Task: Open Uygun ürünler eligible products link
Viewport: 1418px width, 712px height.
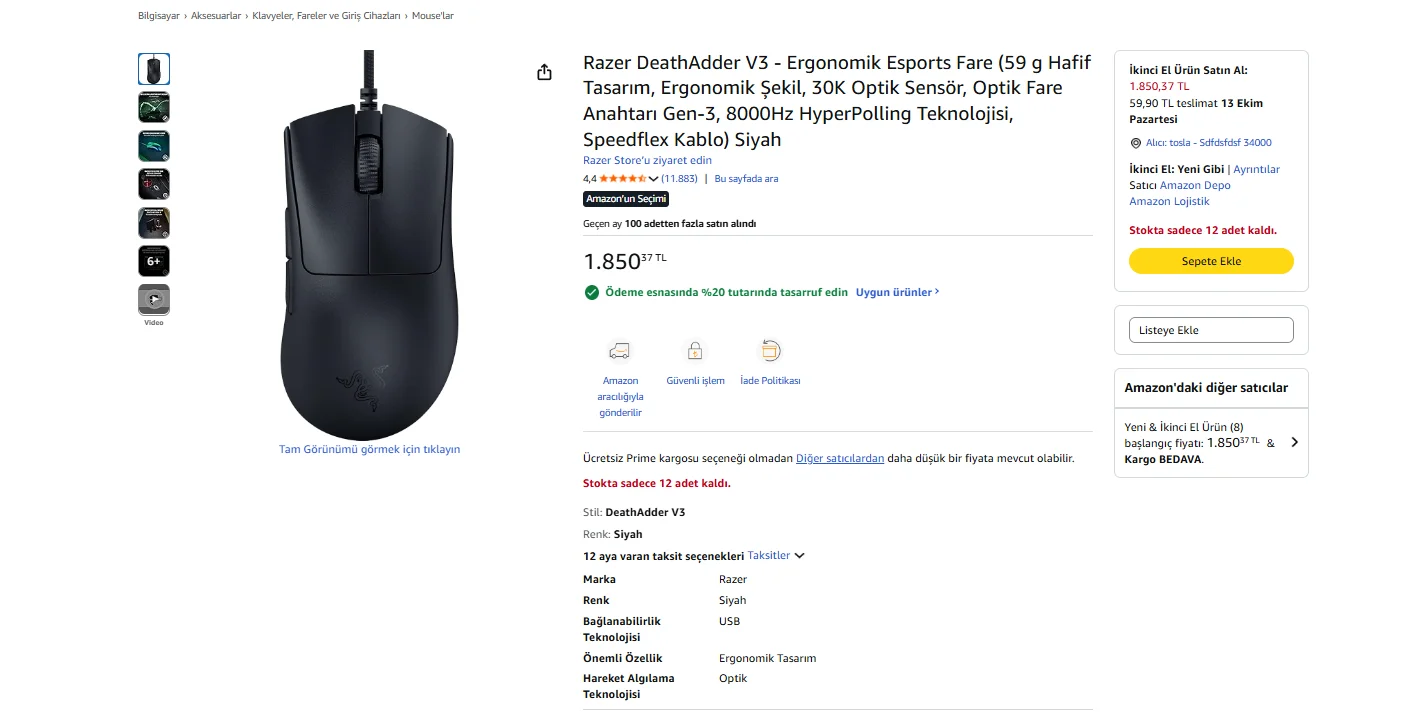Action: (897, 292)
